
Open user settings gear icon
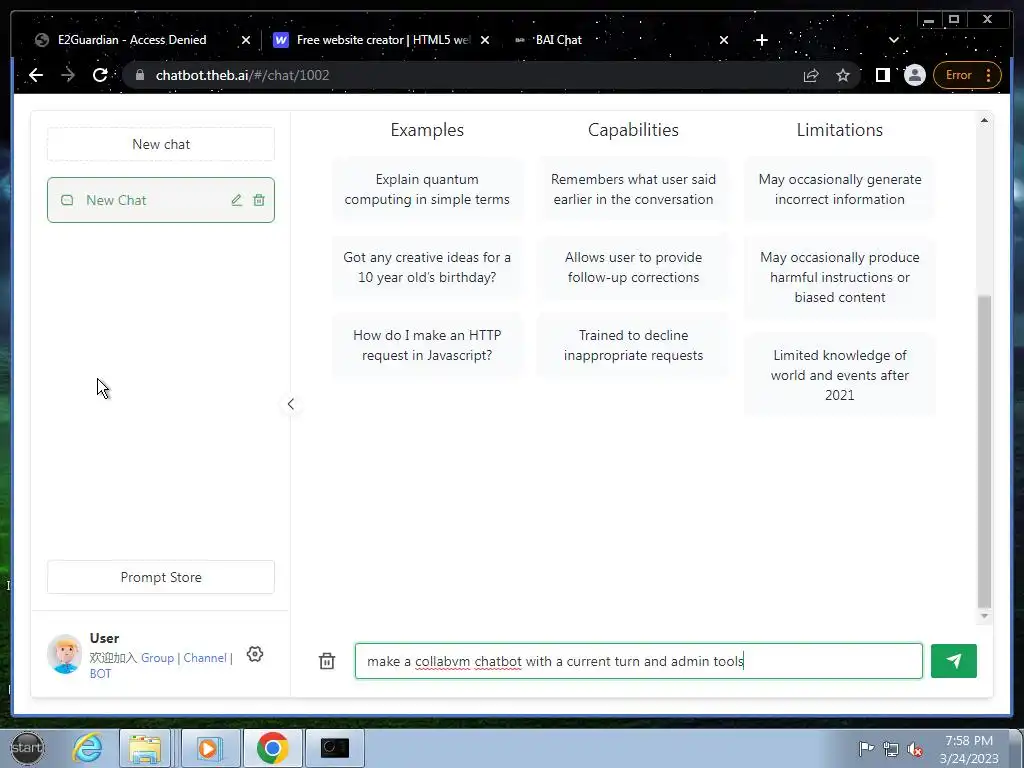click(255, 654)
